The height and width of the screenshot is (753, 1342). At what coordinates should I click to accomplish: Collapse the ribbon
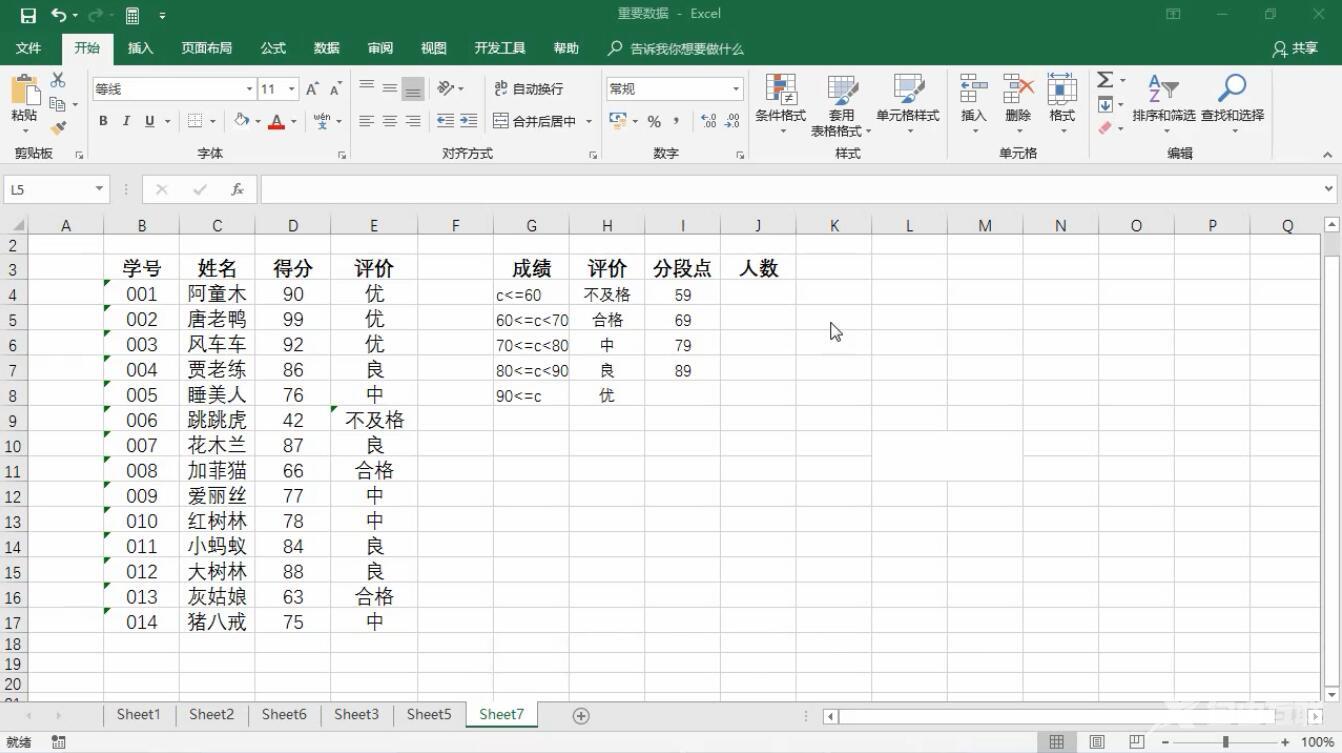coord(1327,155)
